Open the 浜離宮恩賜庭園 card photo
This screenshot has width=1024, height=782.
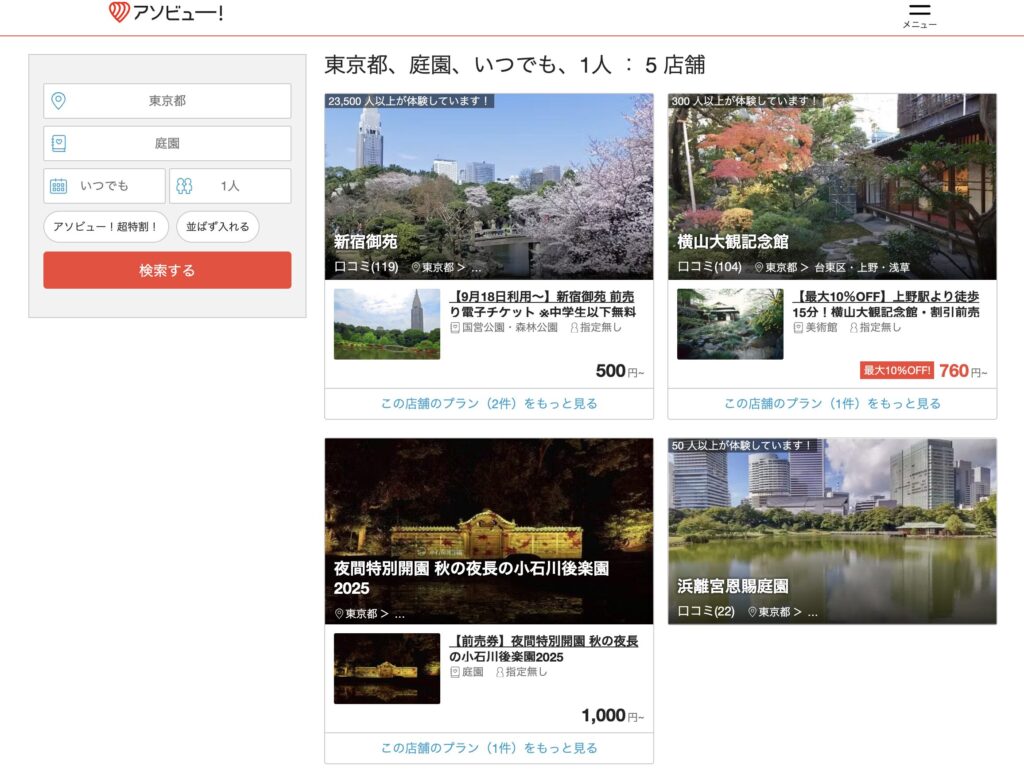pyautogui.click(x=832, y=520)
